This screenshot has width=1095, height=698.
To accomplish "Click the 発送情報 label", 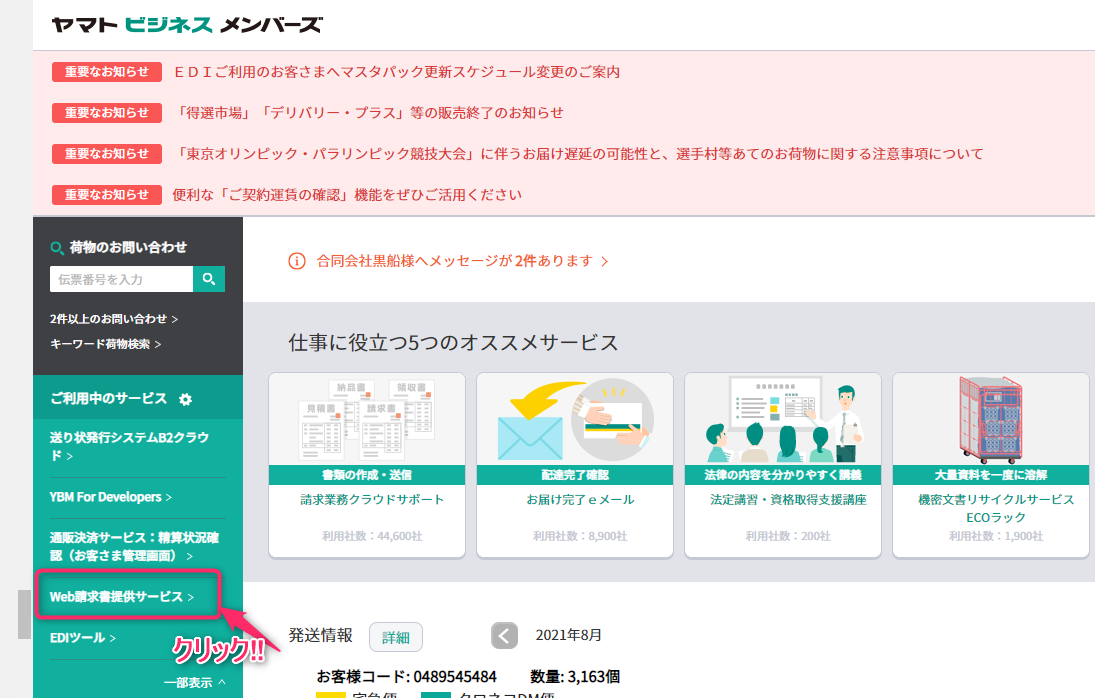I will coord(321,635).
